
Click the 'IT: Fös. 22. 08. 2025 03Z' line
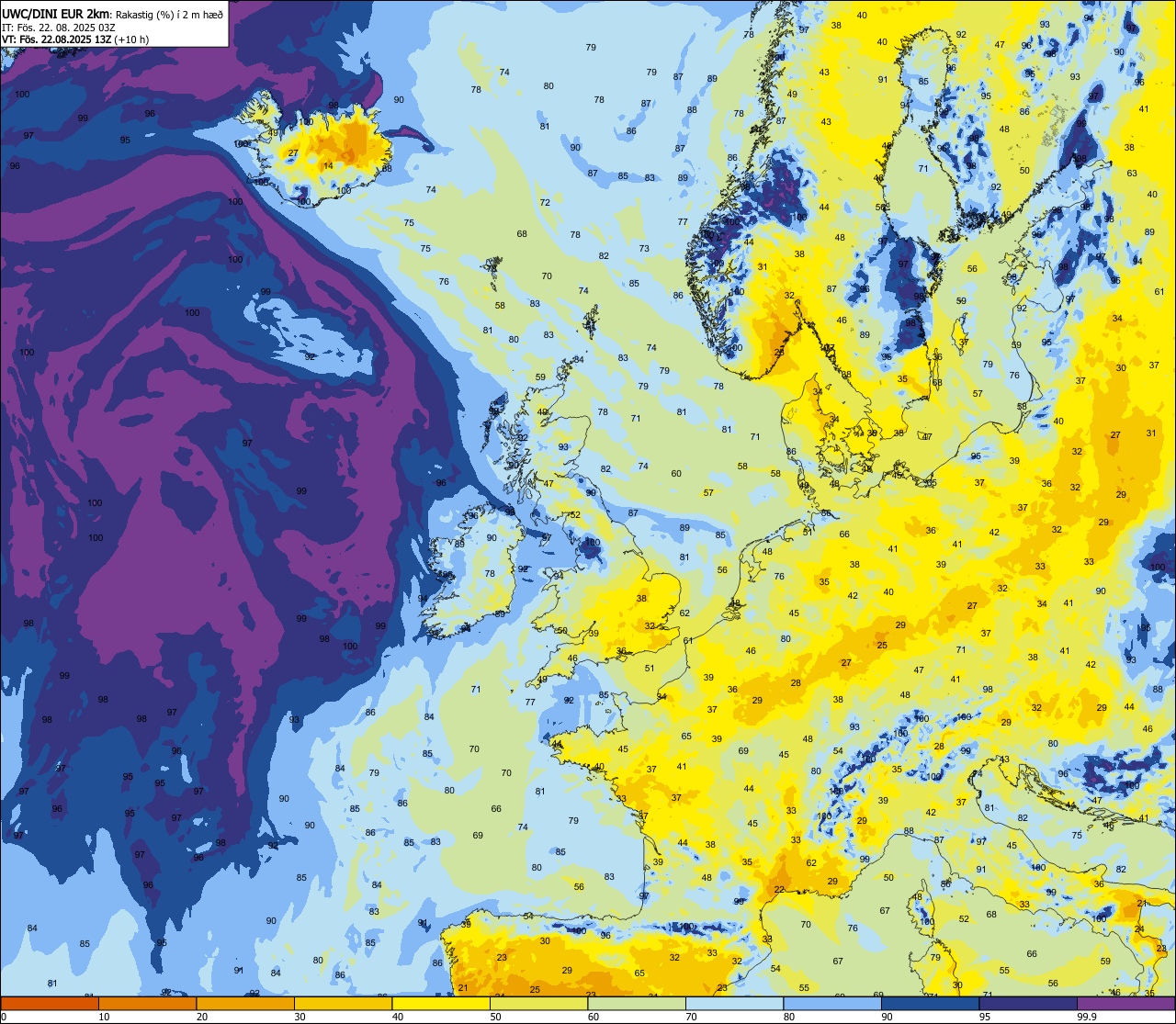(x=59, y=28)
